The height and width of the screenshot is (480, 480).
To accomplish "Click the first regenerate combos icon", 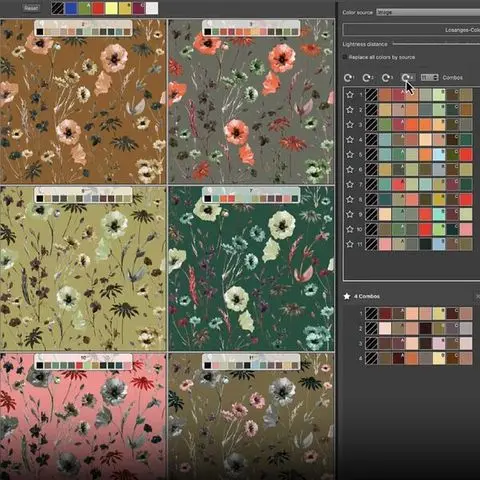I will (x=349, y=78).
